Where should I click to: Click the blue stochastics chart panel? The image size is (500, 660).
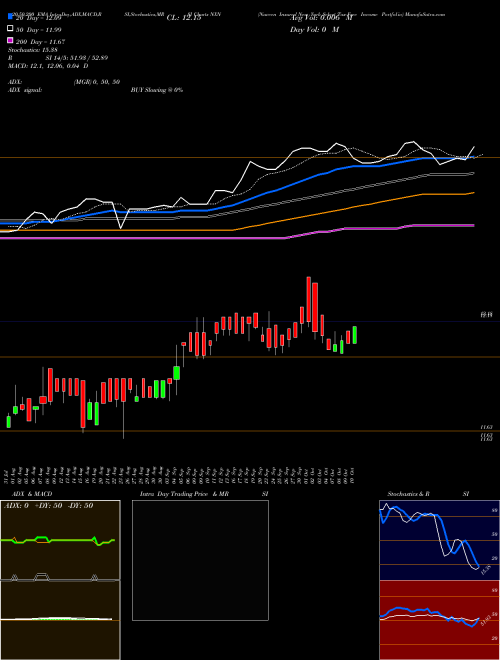coord(439,540)
